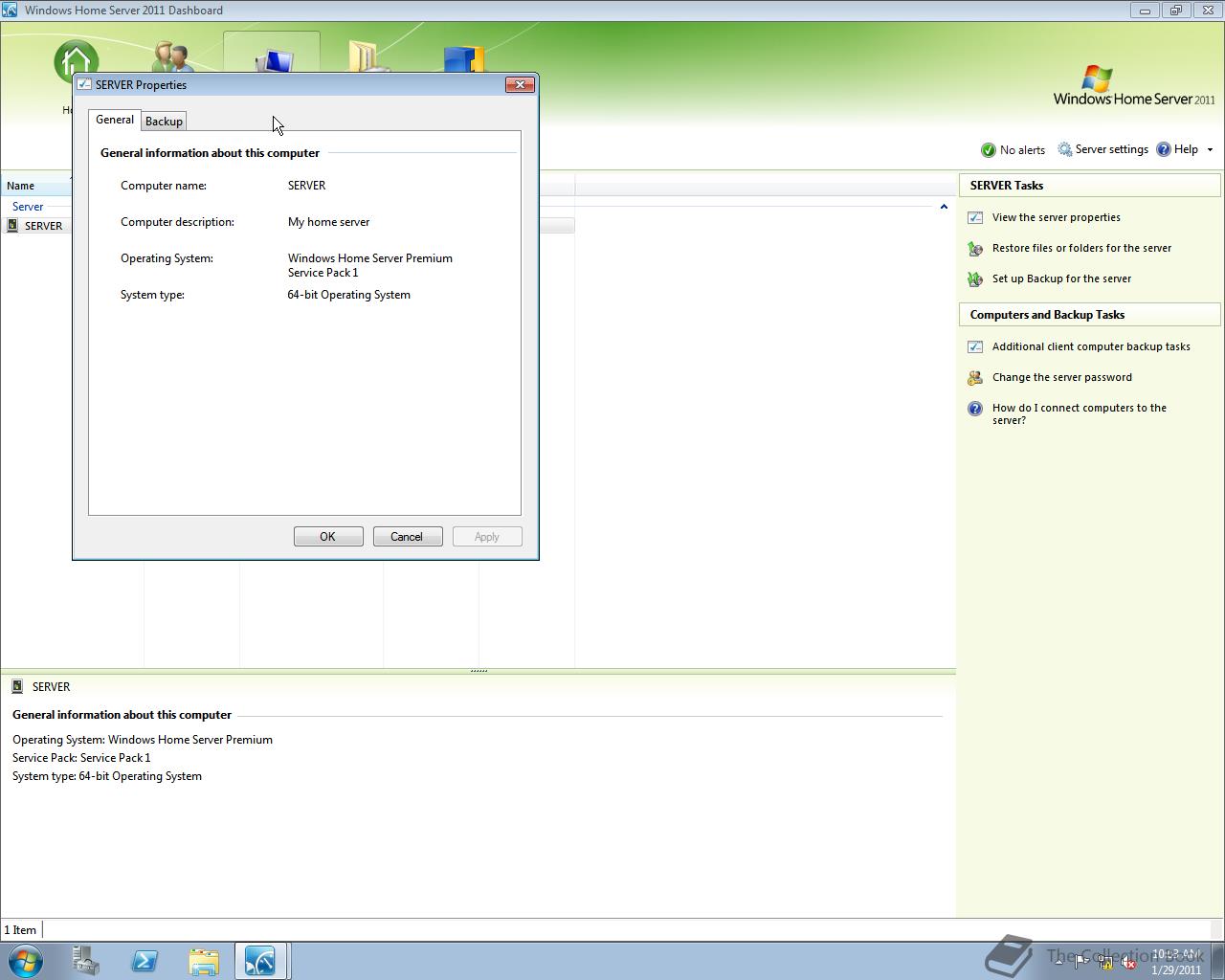The height and width of the screenshot is (980, 1225).
Task: Click the Dashboard taskbar button
Action: pos(260,960)
